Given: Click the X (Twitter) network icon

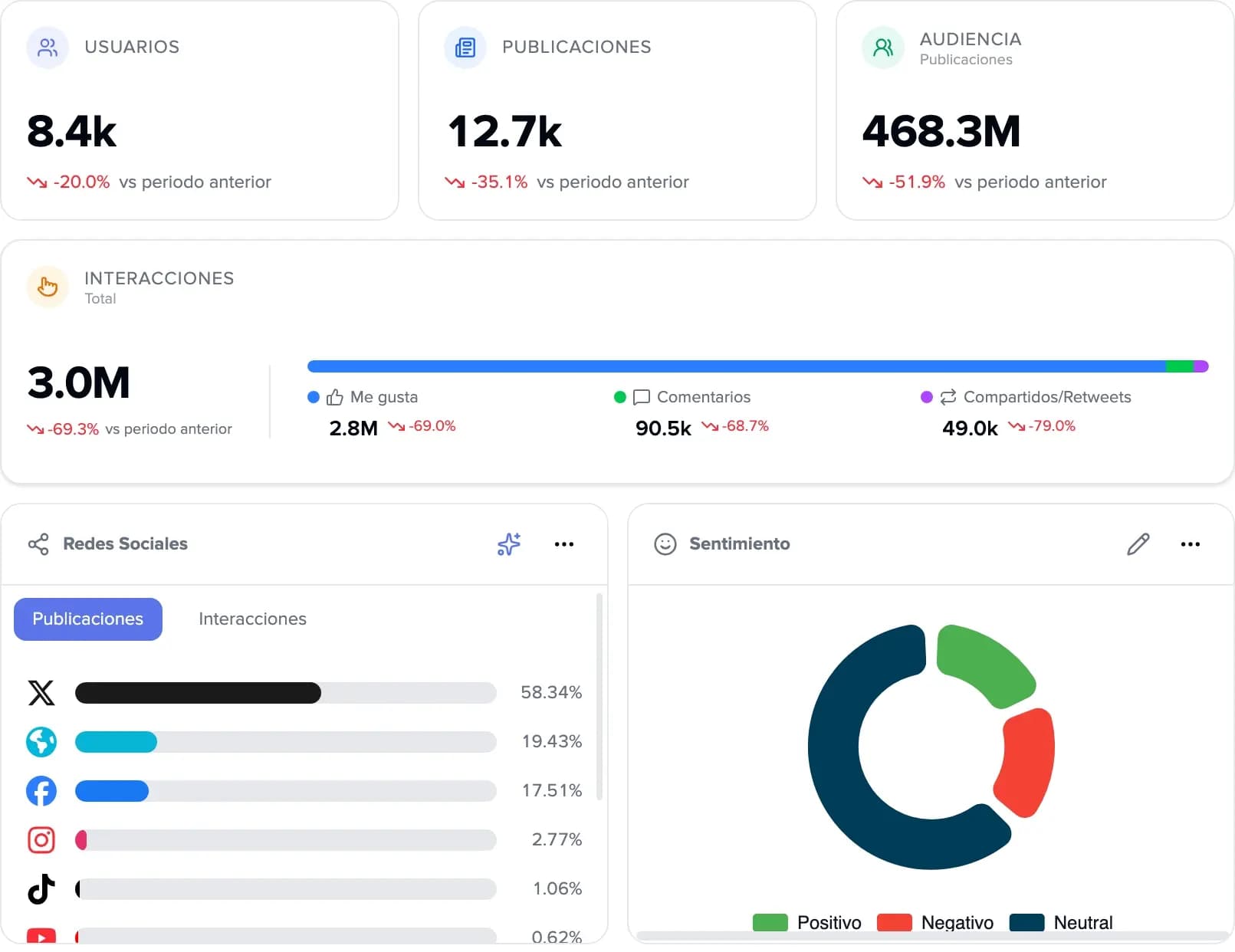Looking at the screenshot, I should click(x=41, y=693).
